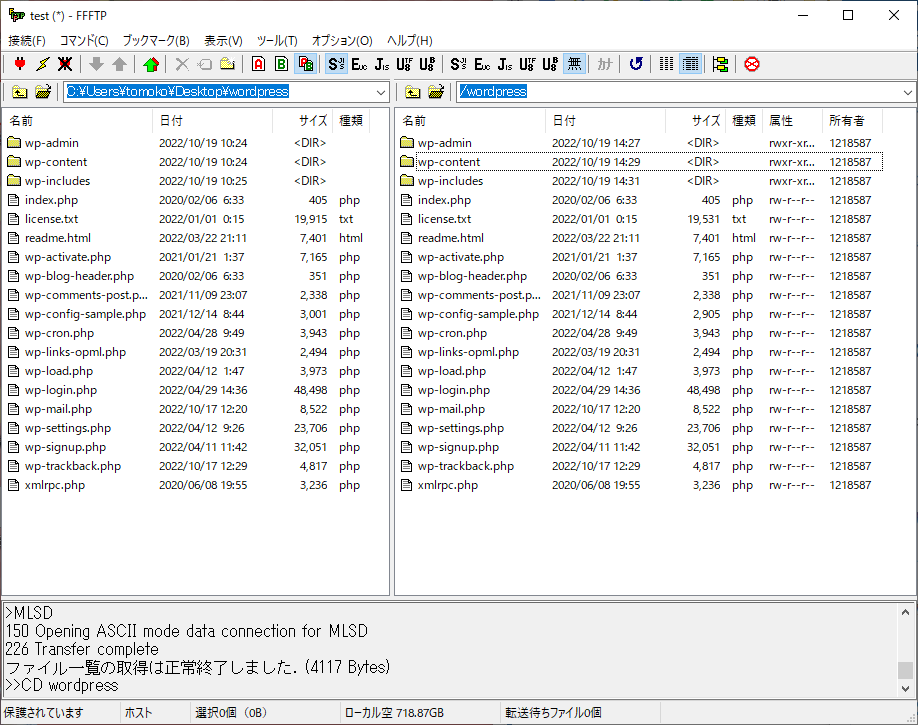Toggle Binary transfer mode (green B)
The image size is (918, 725).
tap(282, 64)
